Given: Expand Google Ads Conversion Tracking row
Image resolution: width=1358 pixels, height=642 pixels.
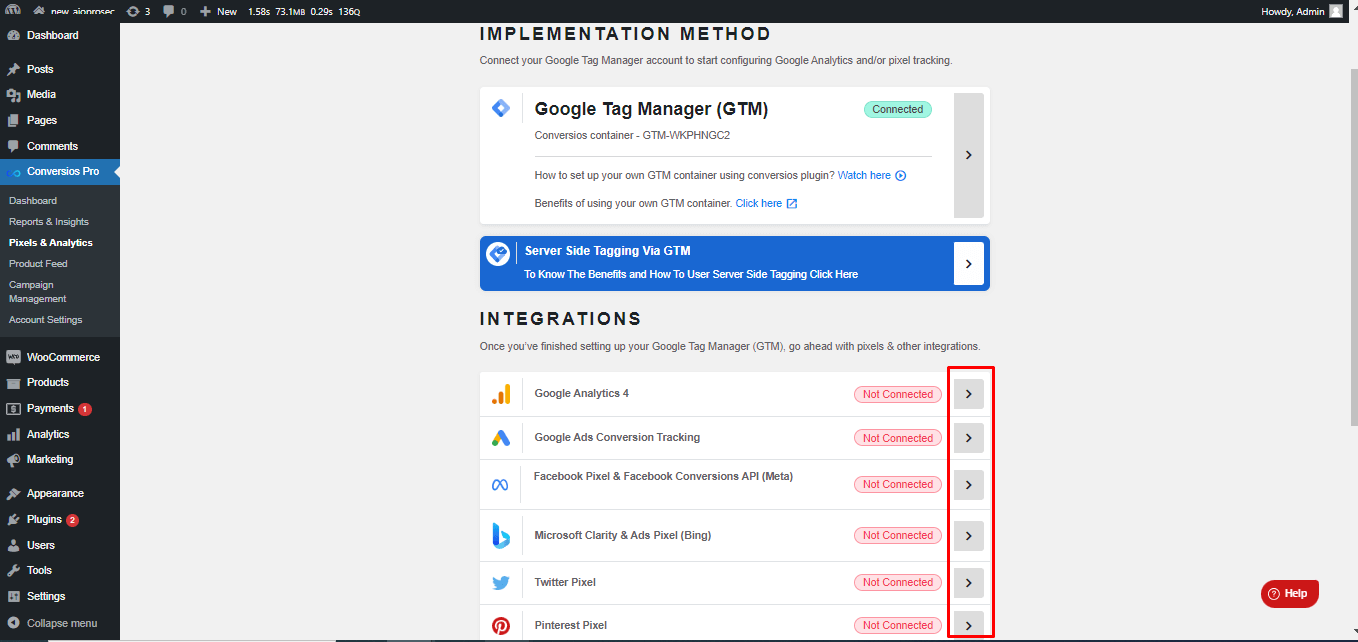Looking at the screenshot, I should tap(968, 438).
